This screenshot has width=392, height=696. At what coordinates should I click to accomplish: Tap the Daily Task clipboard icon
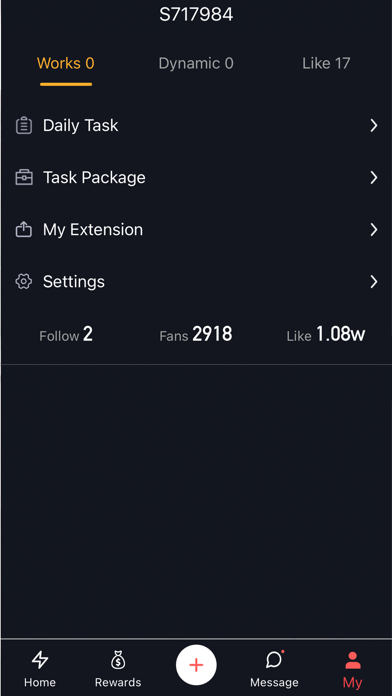24,126
